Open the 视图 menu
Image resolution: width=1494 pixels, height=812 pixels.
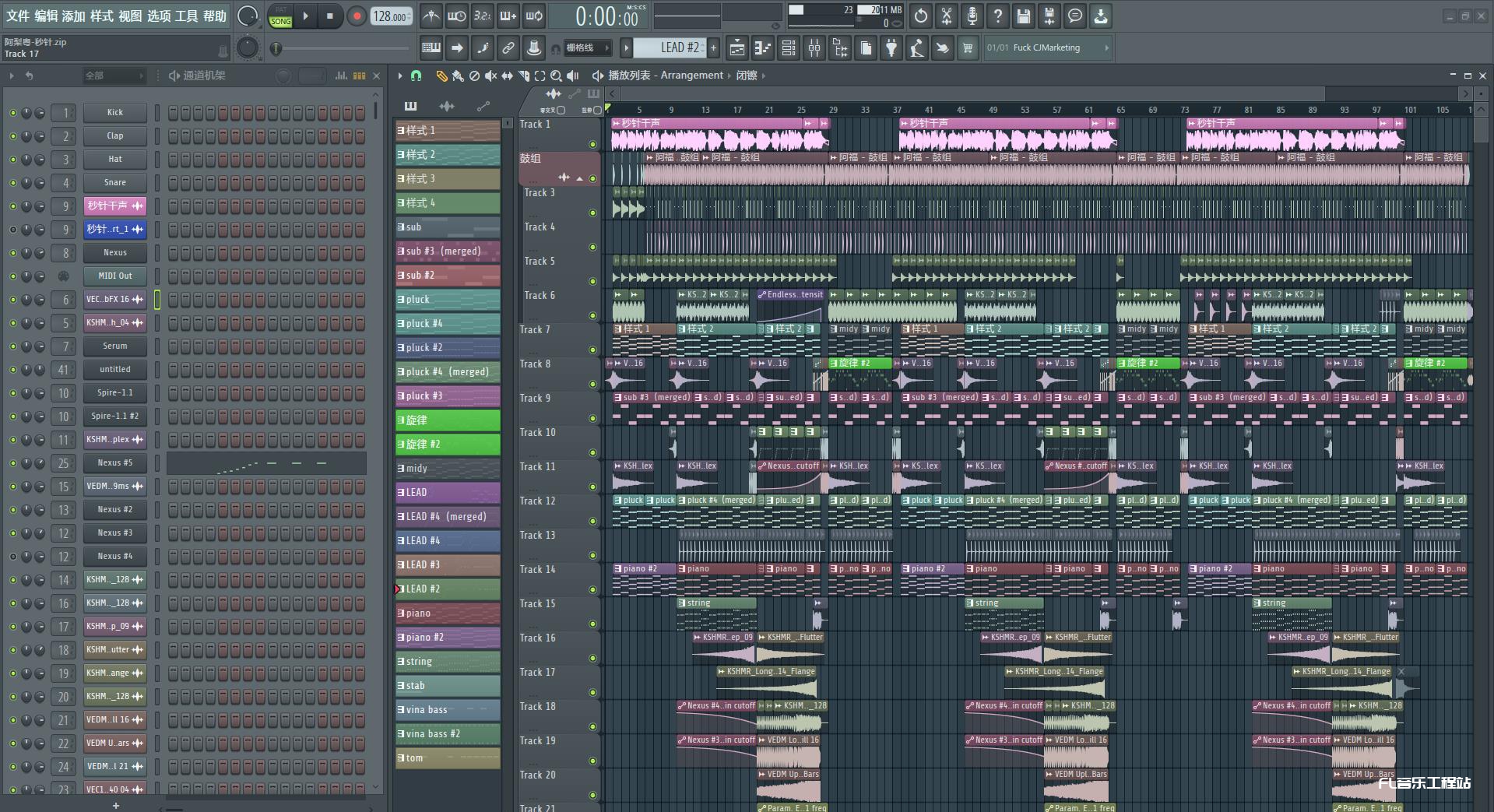[x=130, y=16]
